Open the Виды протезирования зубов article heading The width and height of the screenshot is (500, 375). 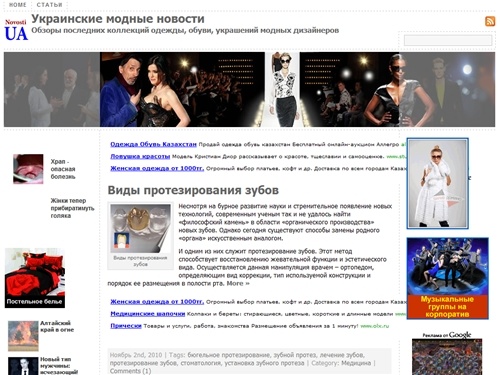click(x=193, y=190)
